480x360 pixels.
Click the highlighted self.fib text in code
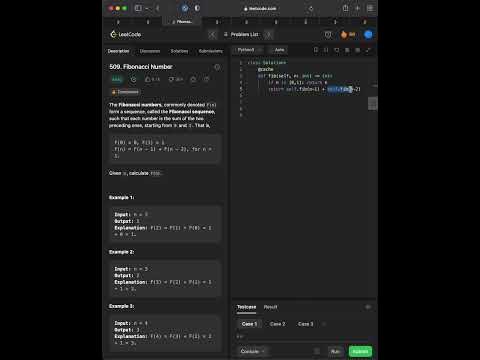[x=339, y=89]
